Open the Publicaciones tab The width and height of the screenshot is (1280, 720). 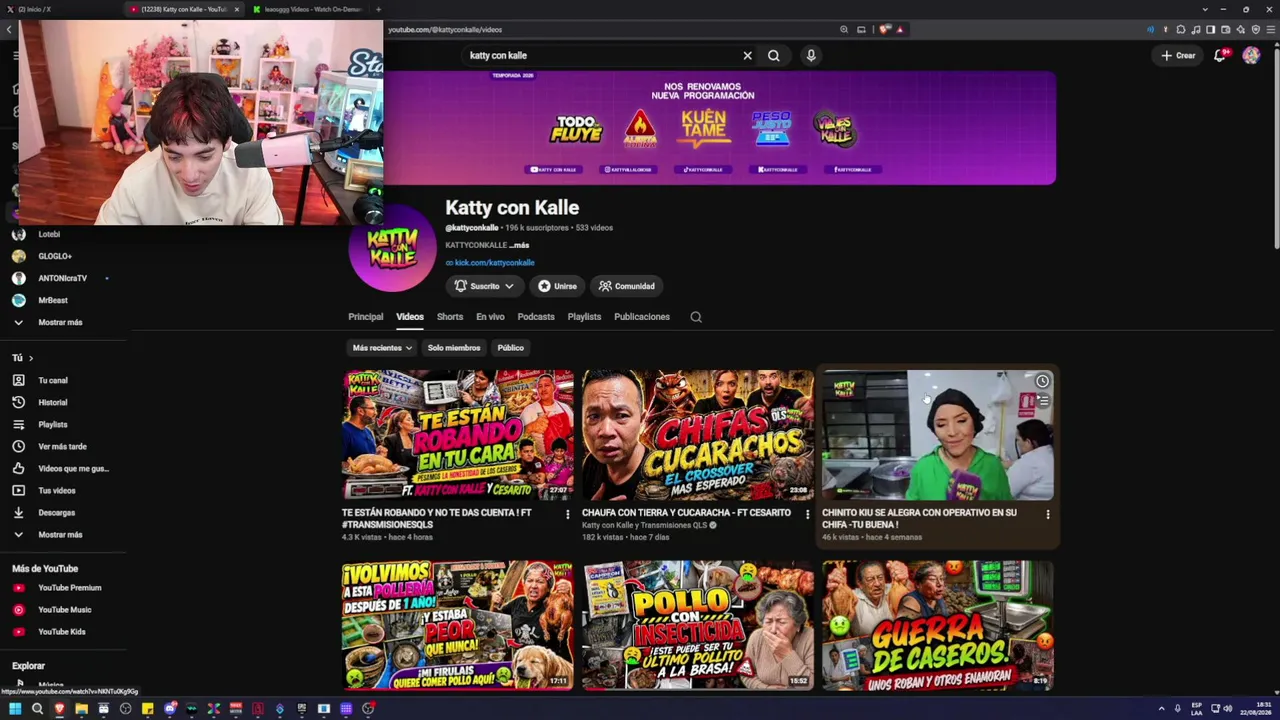(642, 317)
